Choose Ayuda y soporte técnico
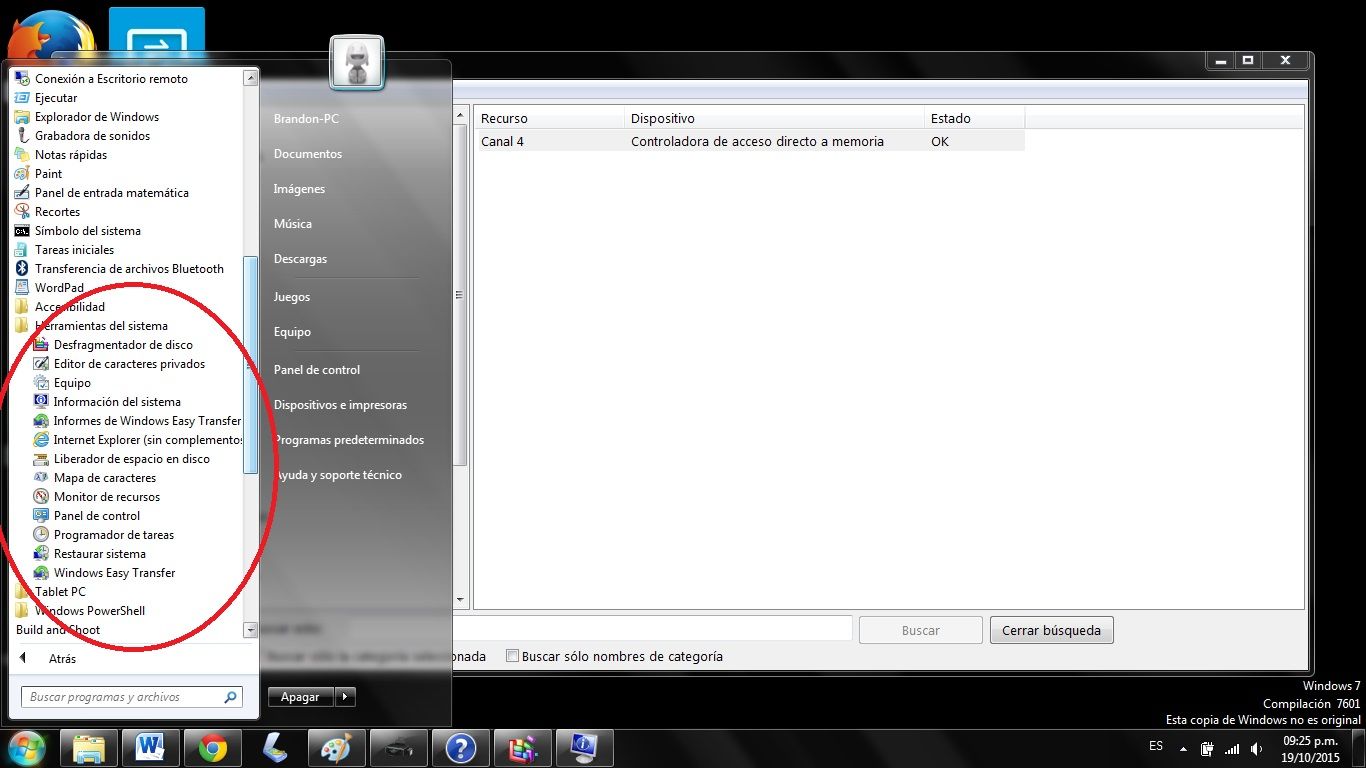The width and height of the screenshot is (1366, 768). 338,475
